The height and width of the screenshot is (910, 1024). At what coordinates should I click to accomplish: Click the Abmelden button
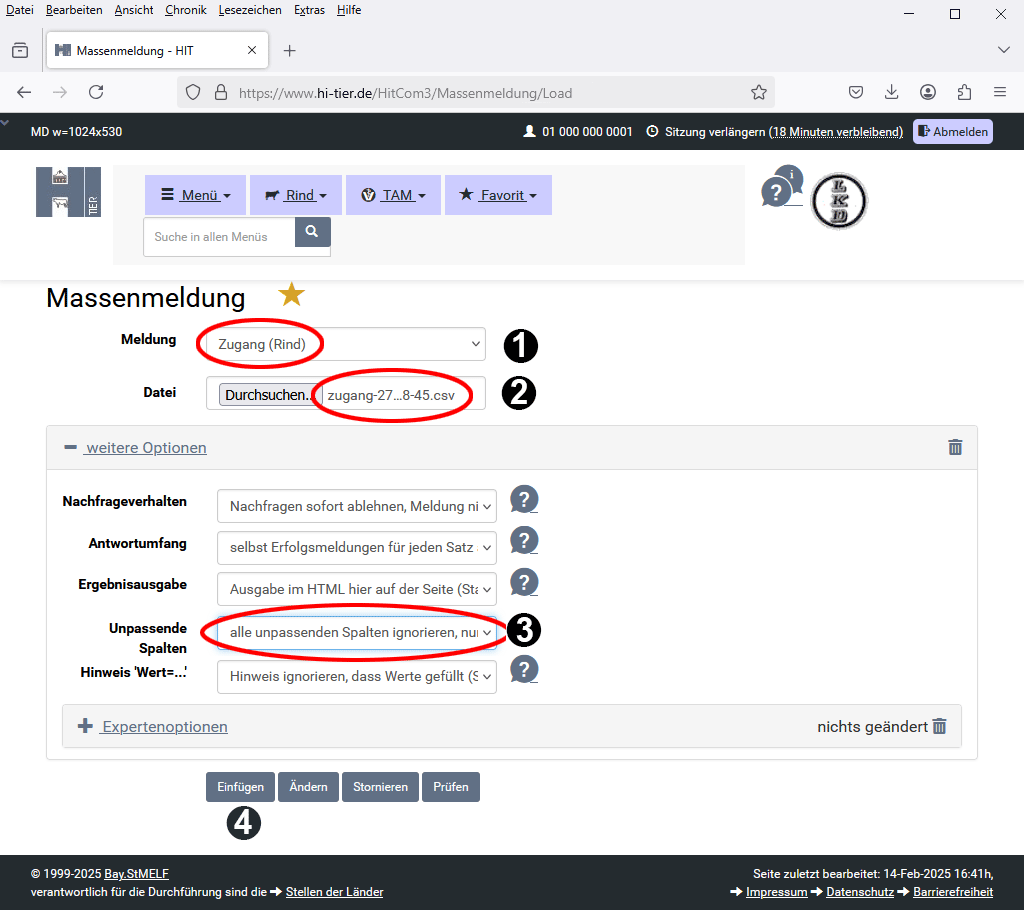pyautogui.click(x=952, y=132)
